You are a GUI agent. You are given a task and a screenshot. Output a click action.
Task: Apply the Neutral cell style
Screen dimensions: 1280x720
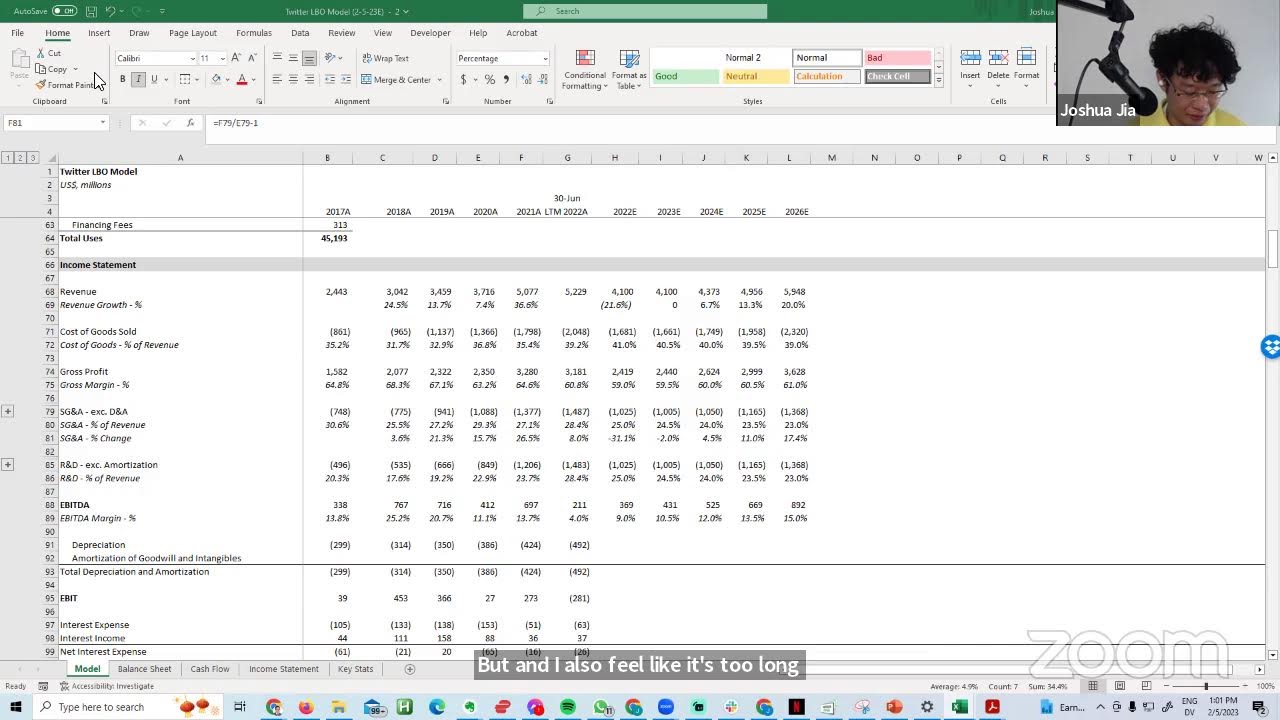[756, 76]
